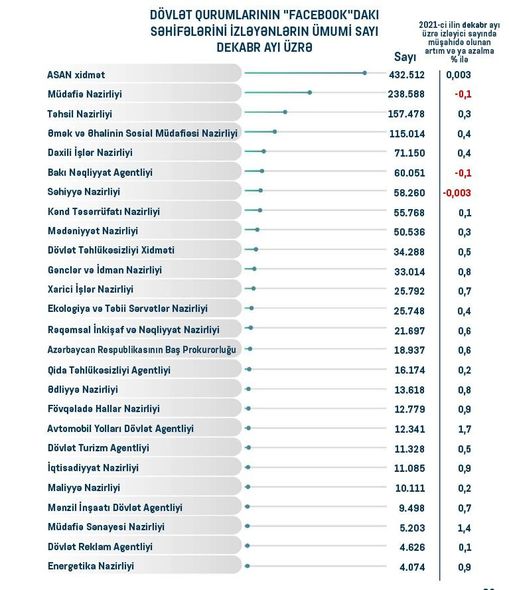Click the Təhsil Nazirliyi label
This screenshot has width=509, height=590.
pyautogui.click(x=80, y=114)
